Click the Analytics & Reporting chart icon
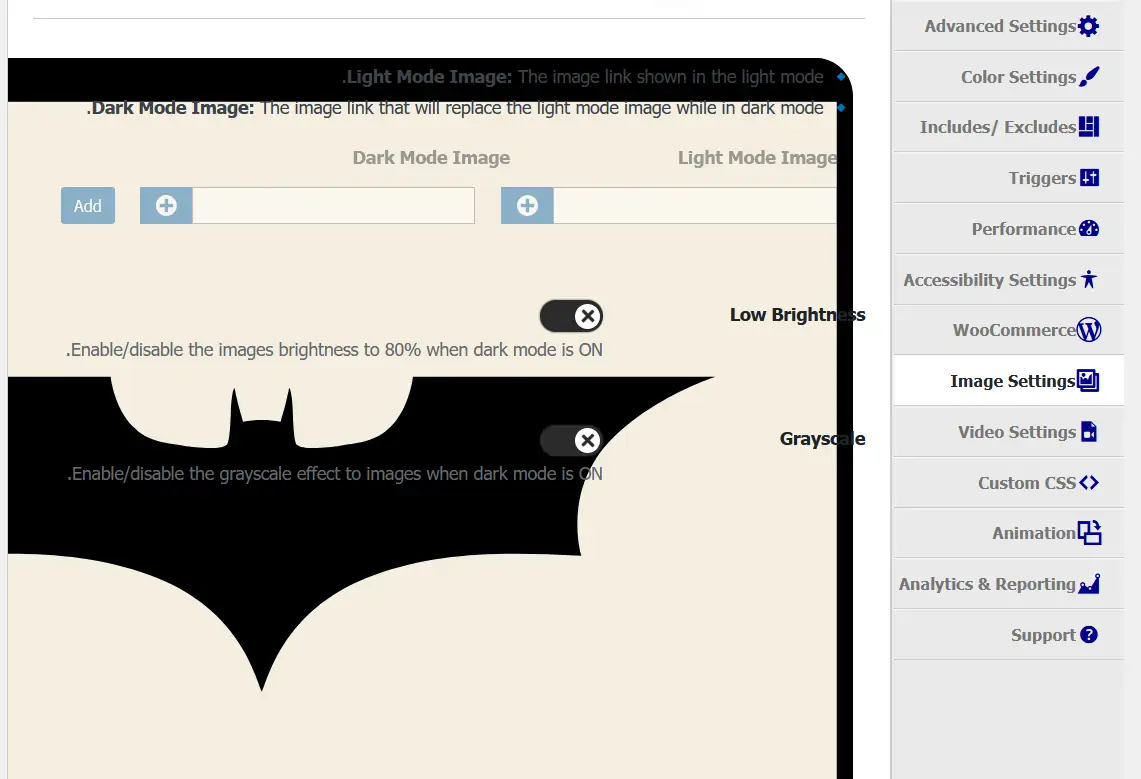The height and width of the screenshot is (779, 1141). [x=1089, y=583]
